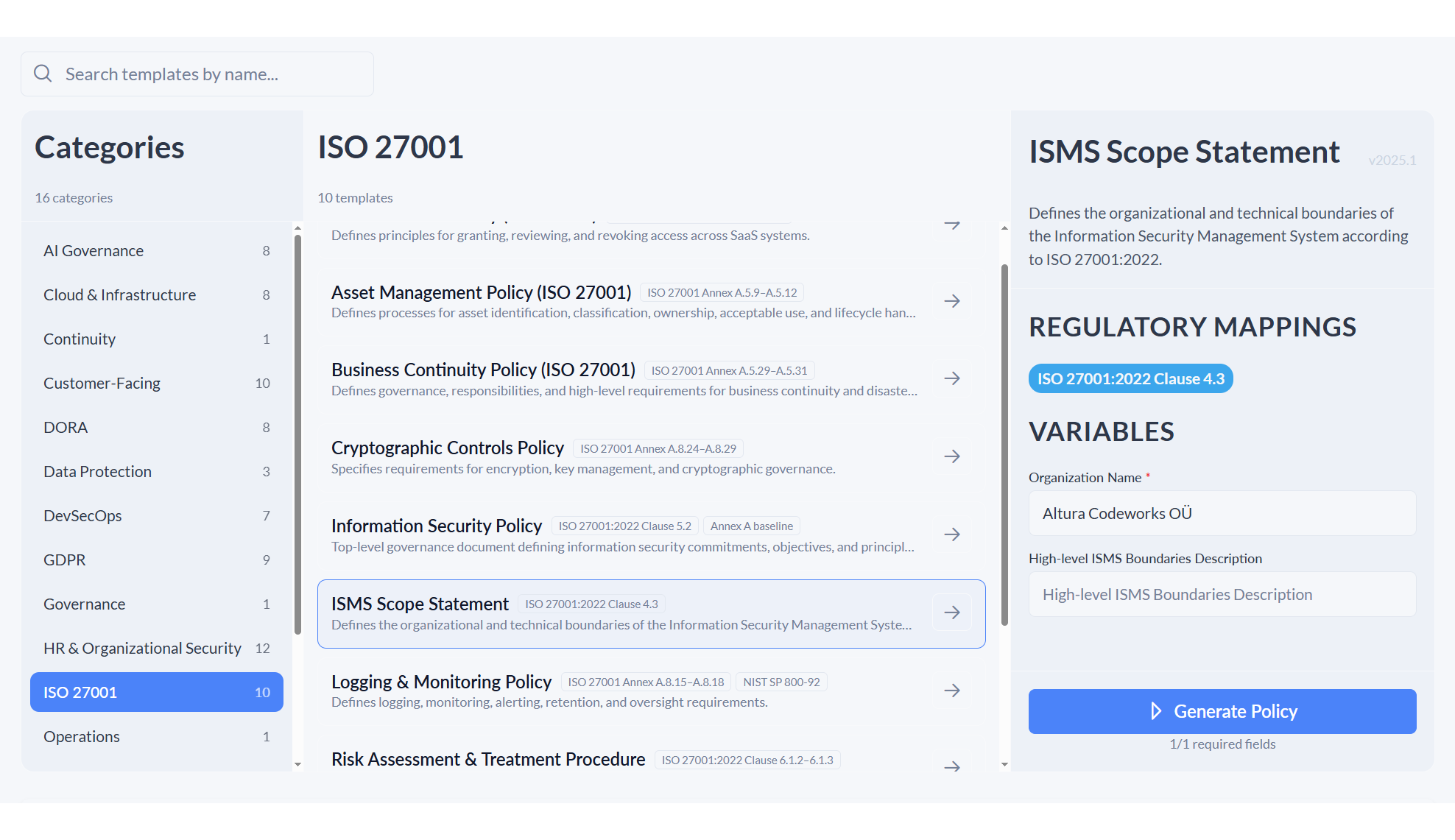The height and width of the screenshot is (840, 1455).
Task: Open Logging & Monitoring Policy arrow icon
Action: 952,691
